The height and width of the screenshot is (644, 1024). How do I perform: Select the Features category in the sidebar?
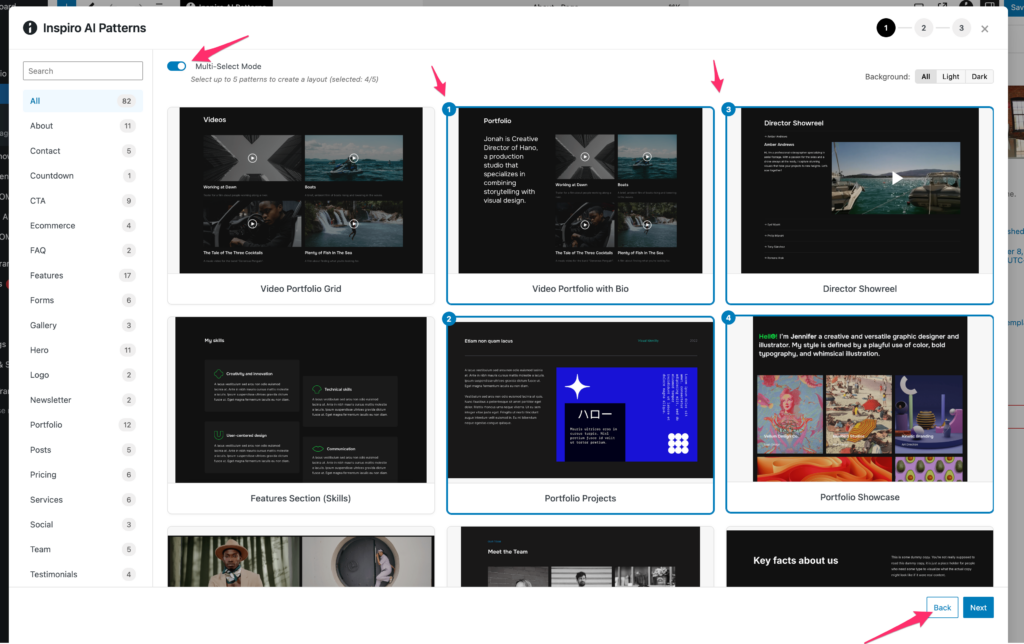(x=83, y=276)
